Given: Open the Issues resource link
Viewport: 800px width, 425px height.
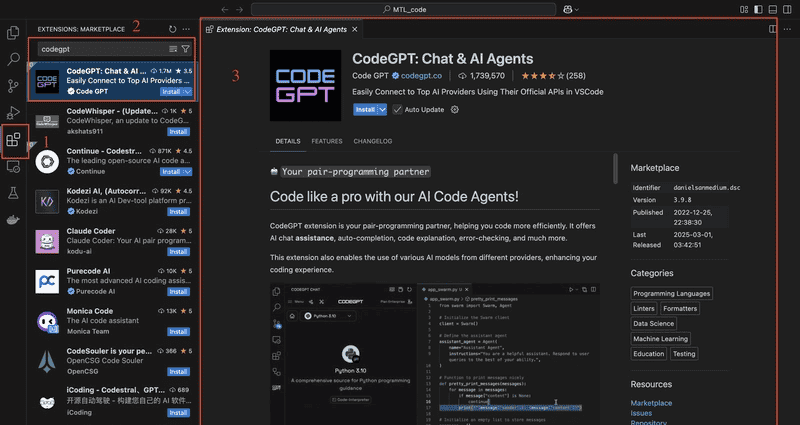Looking at the screenshot, I should (x=641, y=413).
